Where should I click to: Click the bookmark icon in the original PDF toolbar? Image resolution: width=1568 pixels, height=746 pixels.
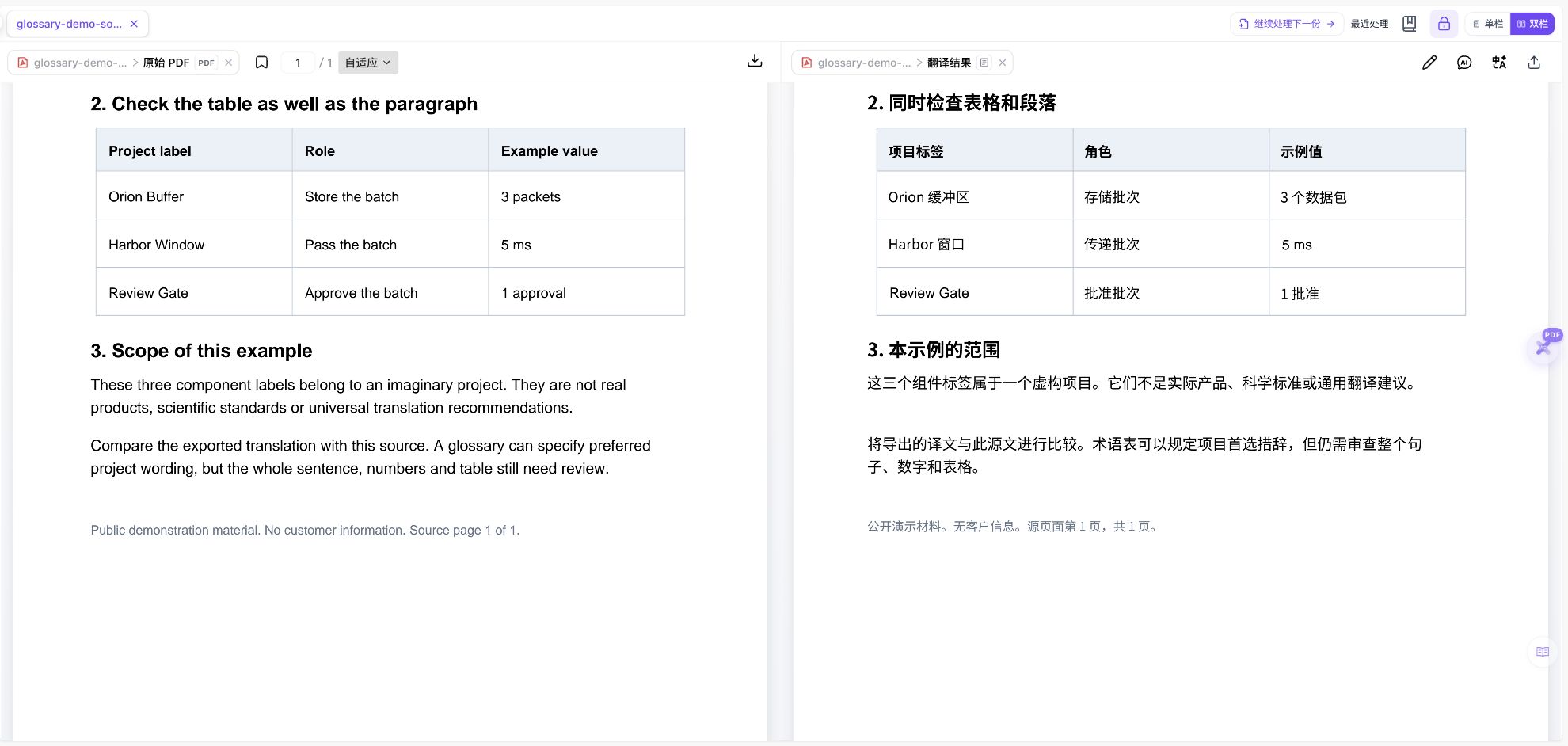pos(261,63)
